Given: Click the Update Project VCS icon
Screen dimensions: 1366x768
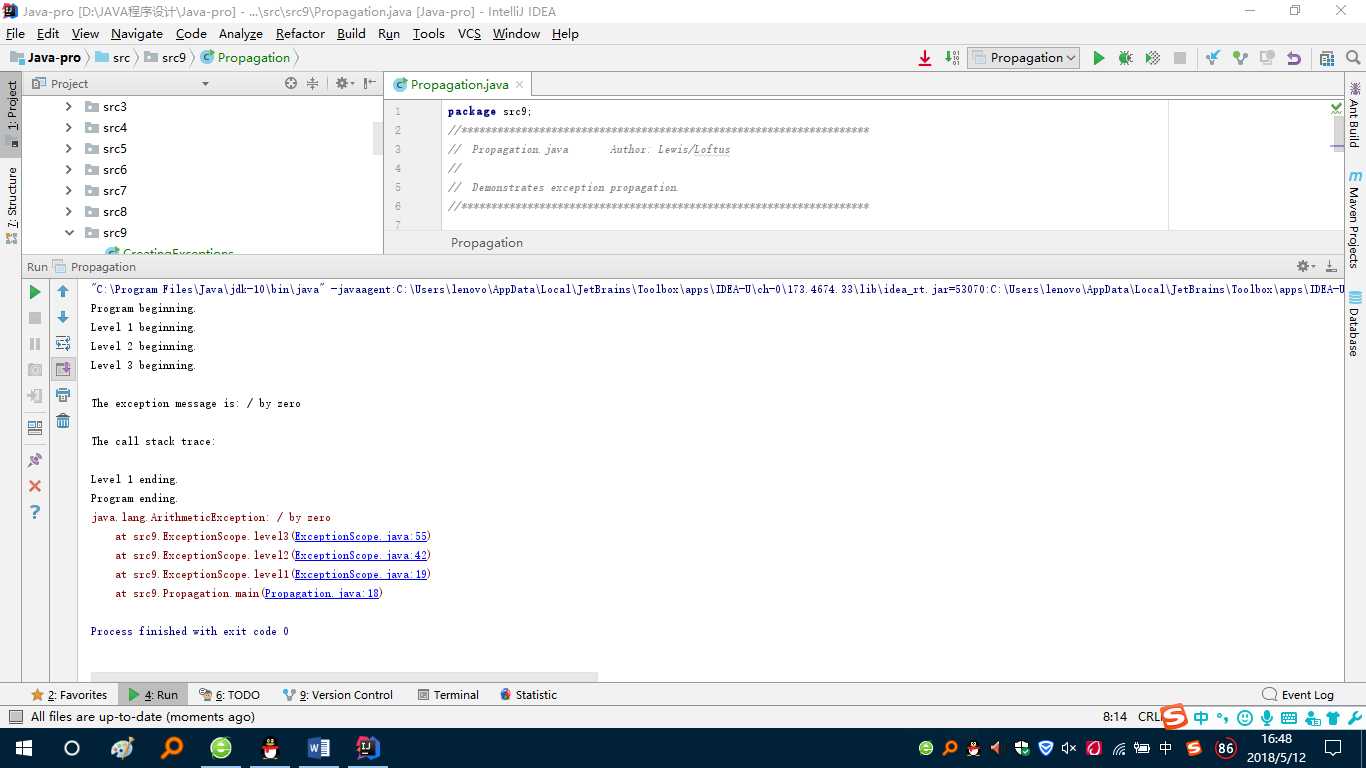Looking at the screenshot, I should [x=1212, y=58].
